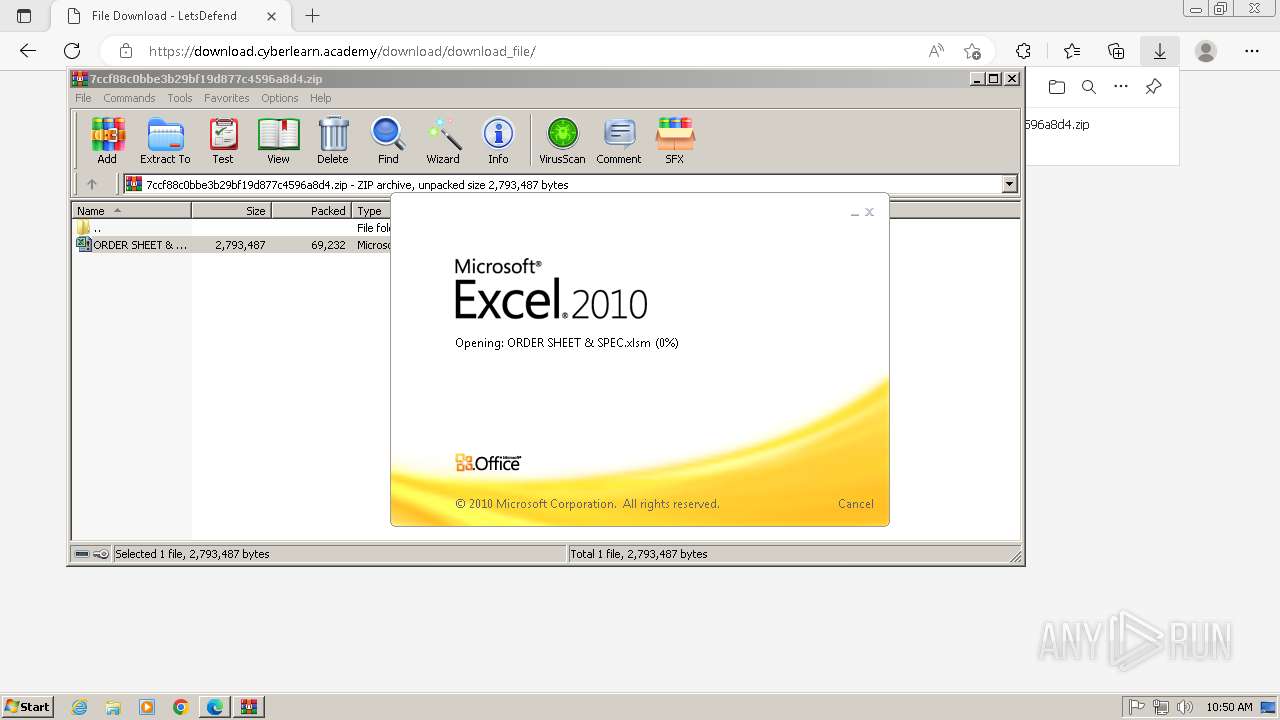Open browser tab actions menu icon
This screenshot has height=720, width=1280.
tap(24, 16)
